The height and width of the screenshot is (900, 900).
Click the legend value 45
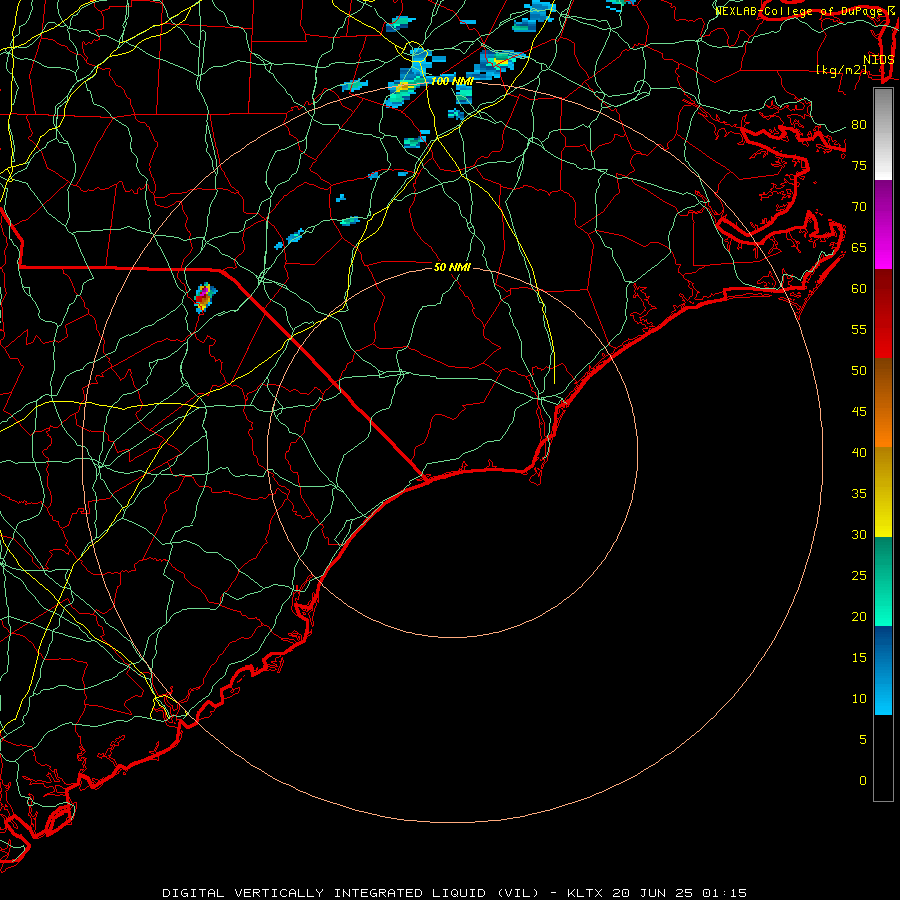pyautogui.click(x=859, y=412)
